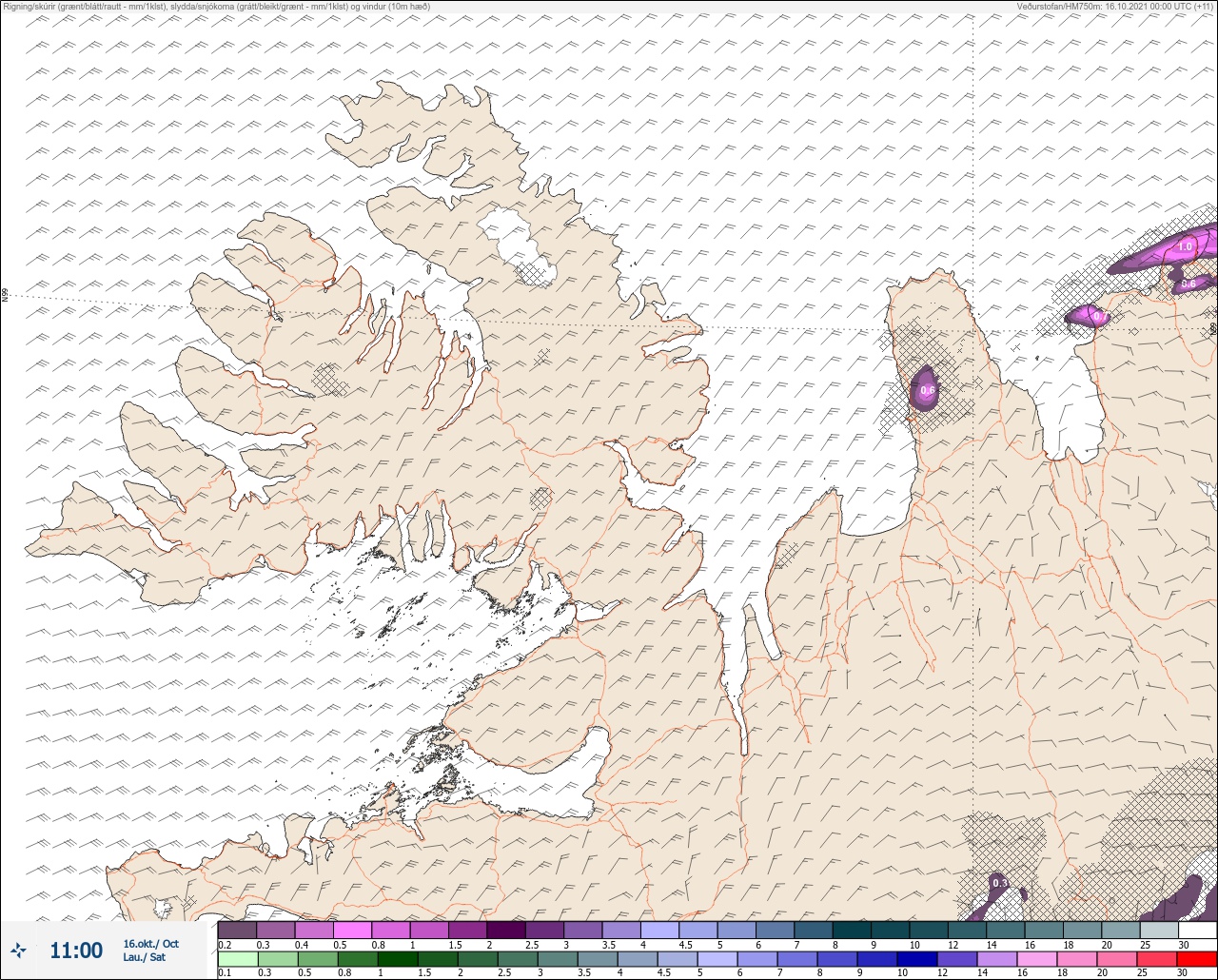Pick the lavender top-row swatch between 4 and 4.5

[659, 930]
